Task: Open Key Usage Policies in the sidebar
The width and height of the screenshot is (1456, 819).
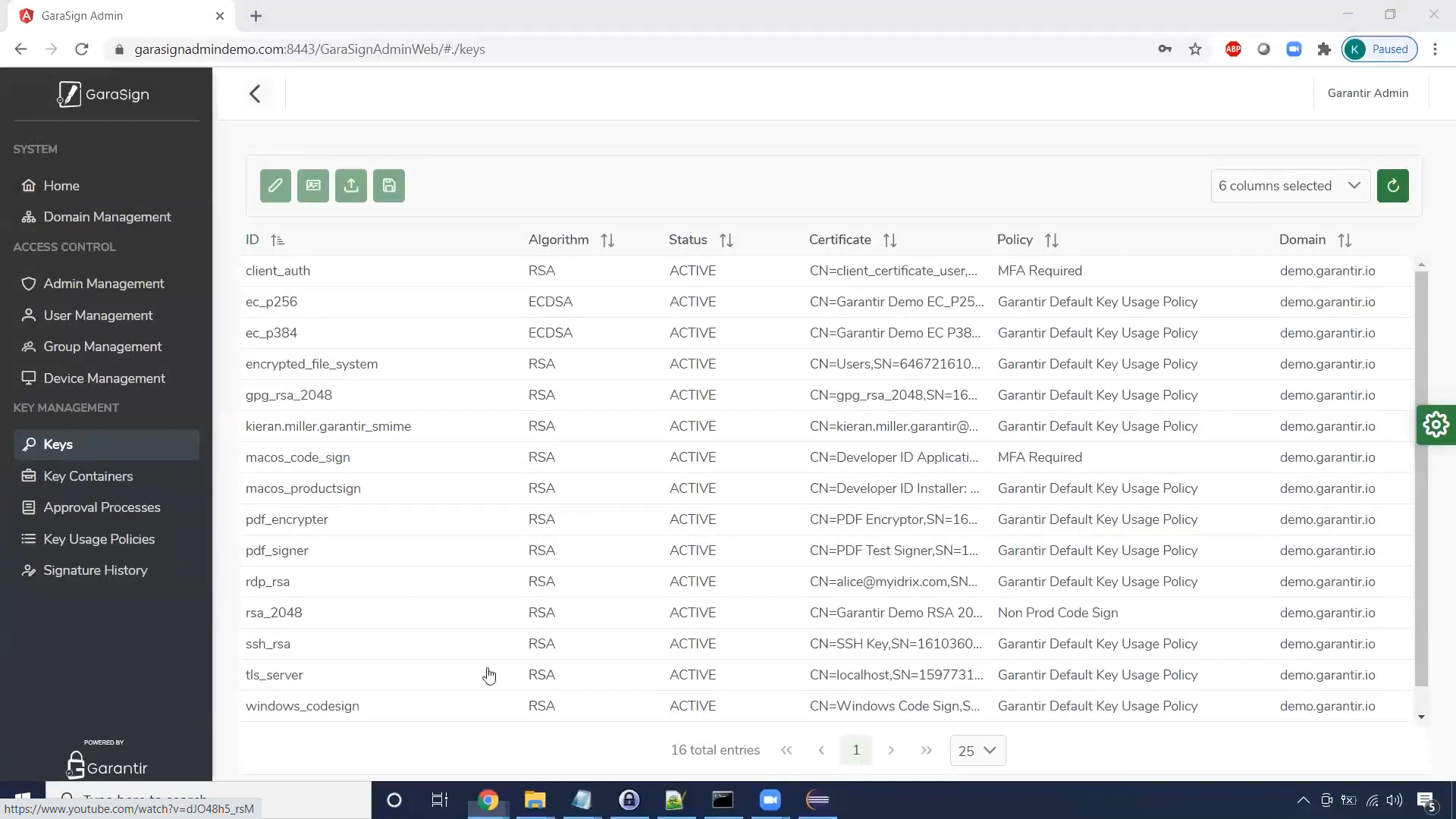Action: 99,539
